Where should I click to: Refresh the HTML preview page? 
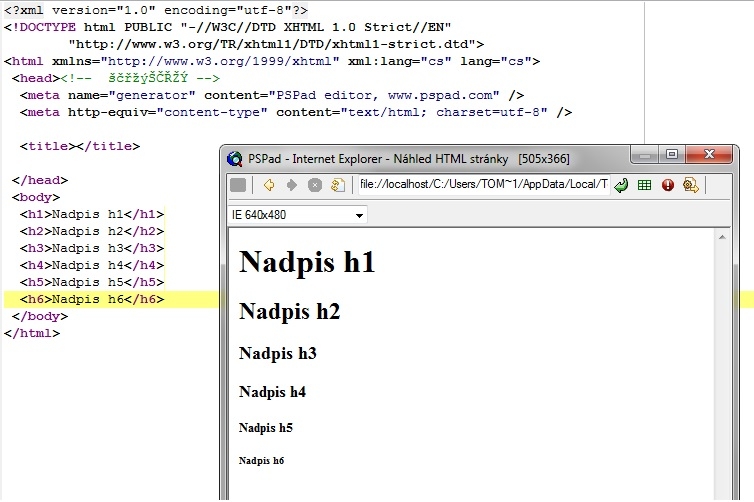click(338, 185)
